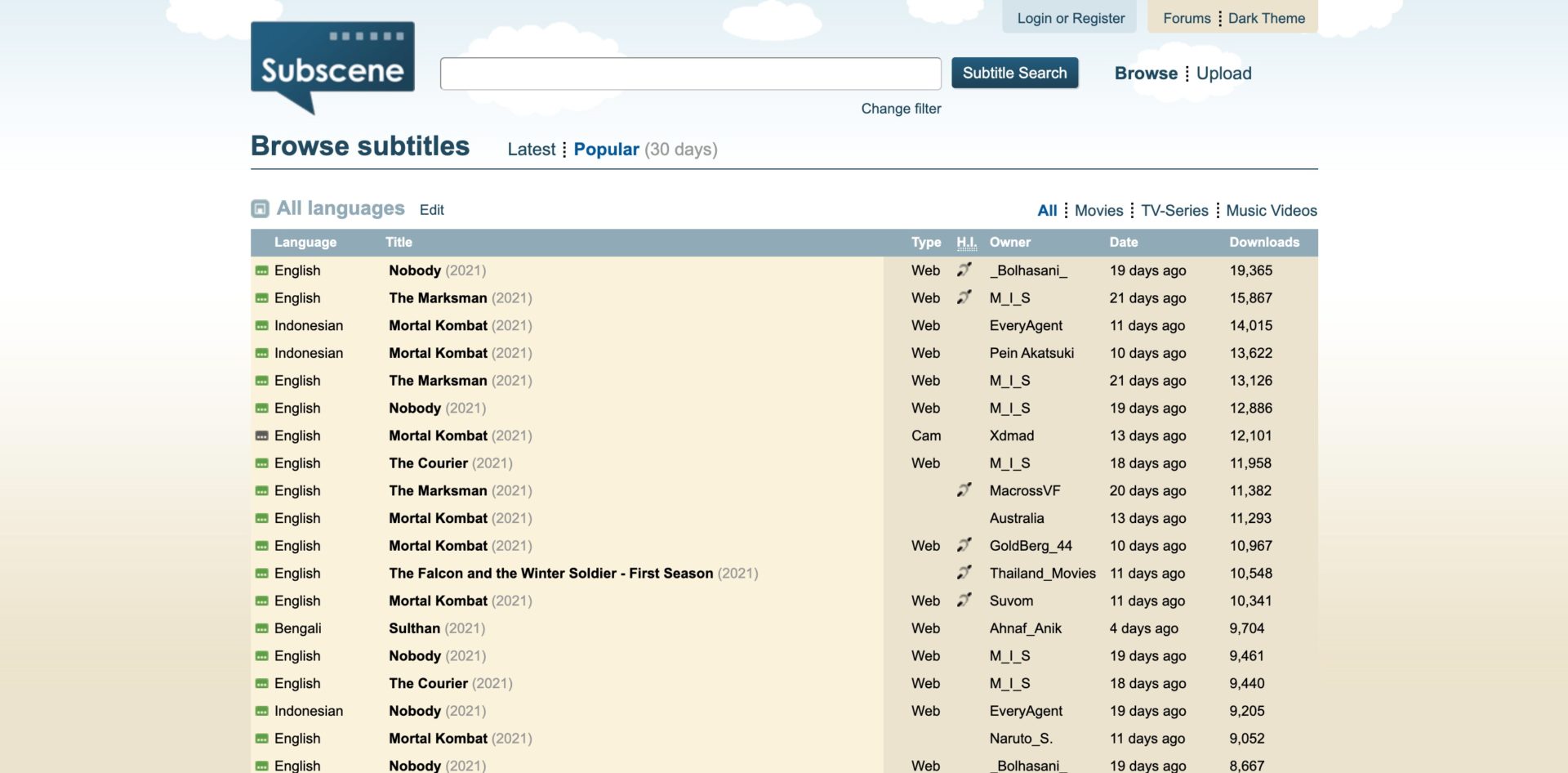Open the Change filter options

click(901, 108)
